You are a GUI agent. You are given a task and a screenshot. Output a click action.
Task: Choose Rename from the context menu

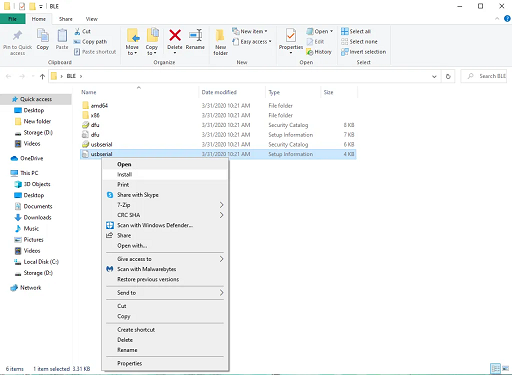click(x=165, y=350)
